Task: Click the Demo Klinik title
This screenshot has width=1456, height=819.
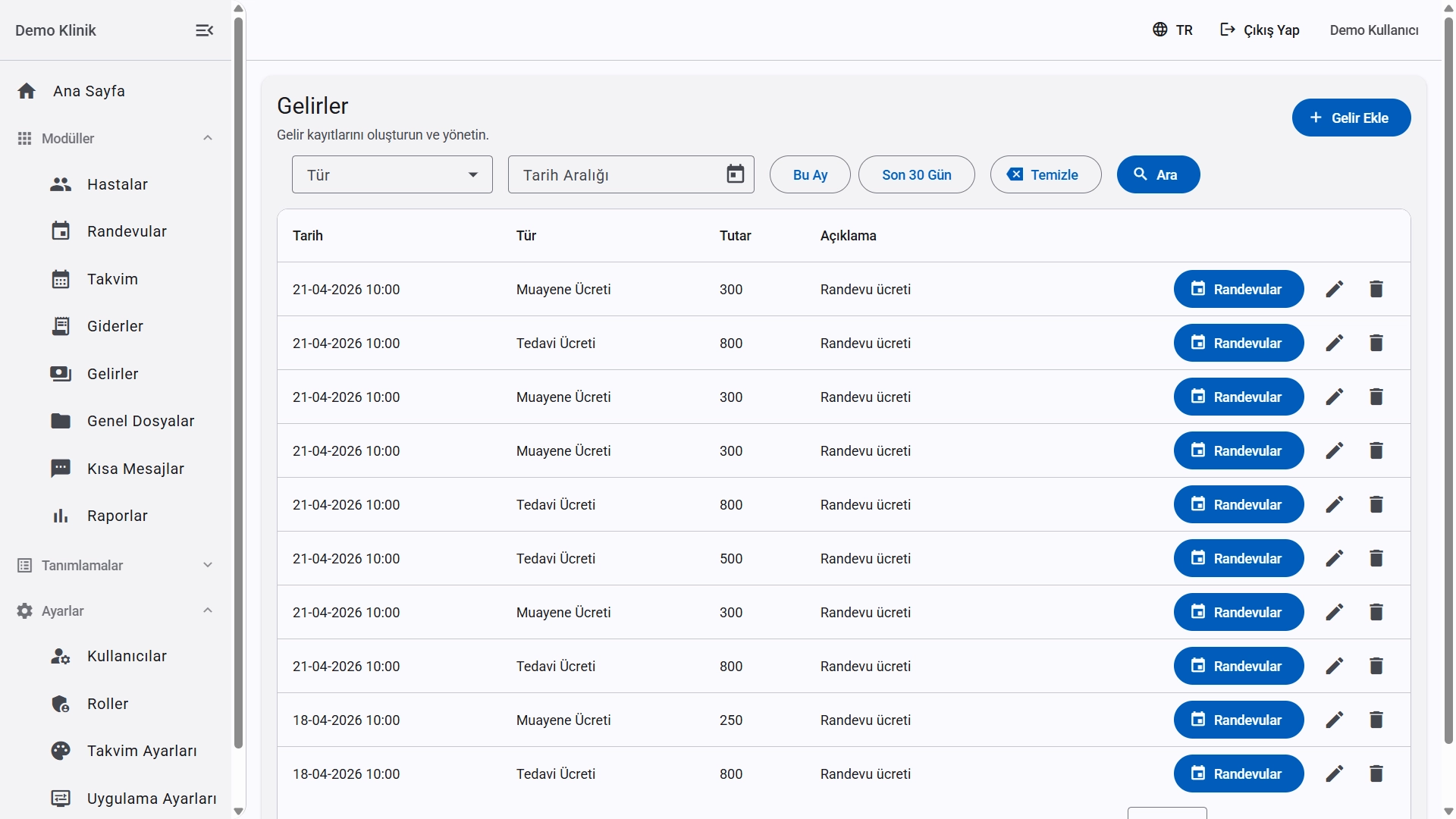Action: point(55,30)
